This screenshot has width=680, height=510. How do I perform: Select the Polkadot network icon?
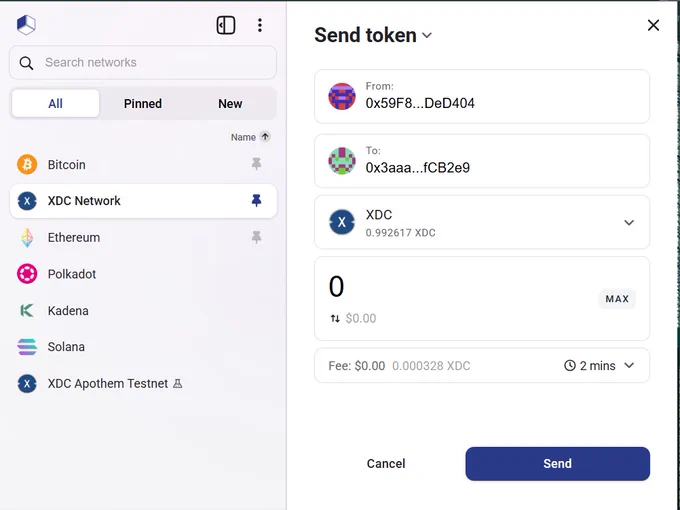(27, 274)
